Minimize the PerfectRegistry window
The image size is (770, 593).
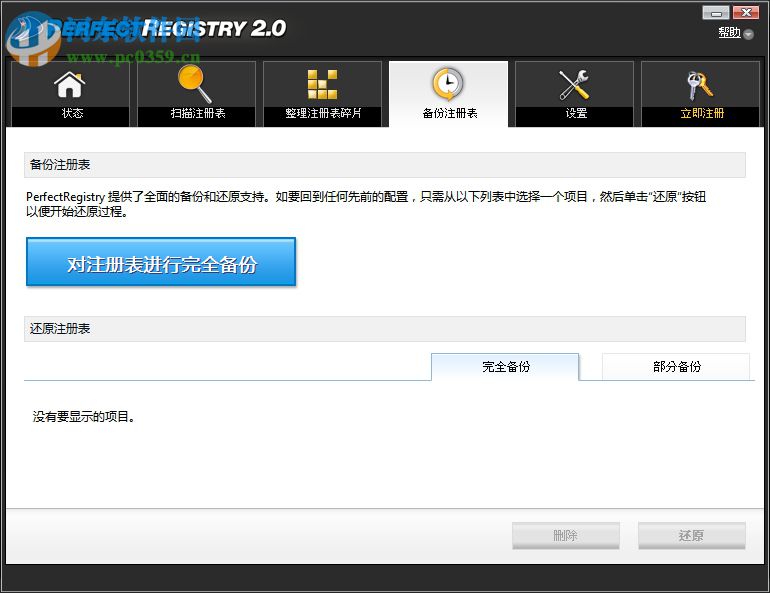[x=715, y=13]
